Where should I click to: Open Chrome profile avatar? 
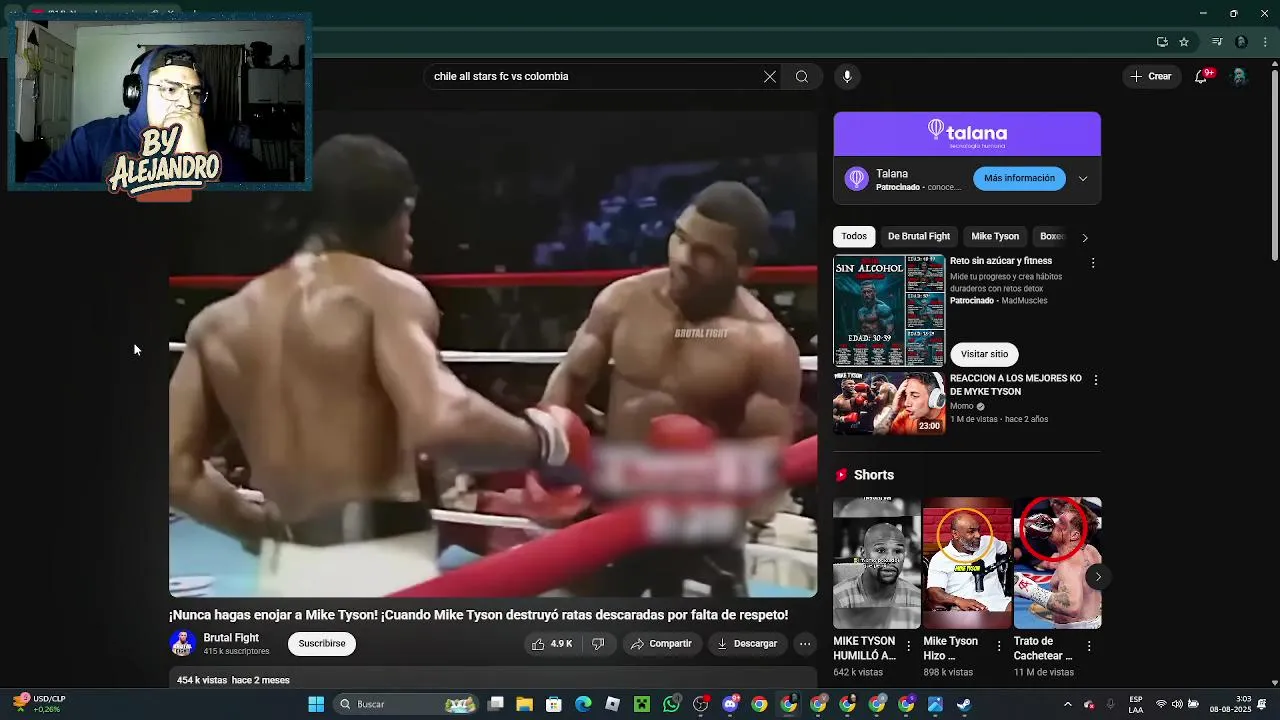(x=1241, y=42)
